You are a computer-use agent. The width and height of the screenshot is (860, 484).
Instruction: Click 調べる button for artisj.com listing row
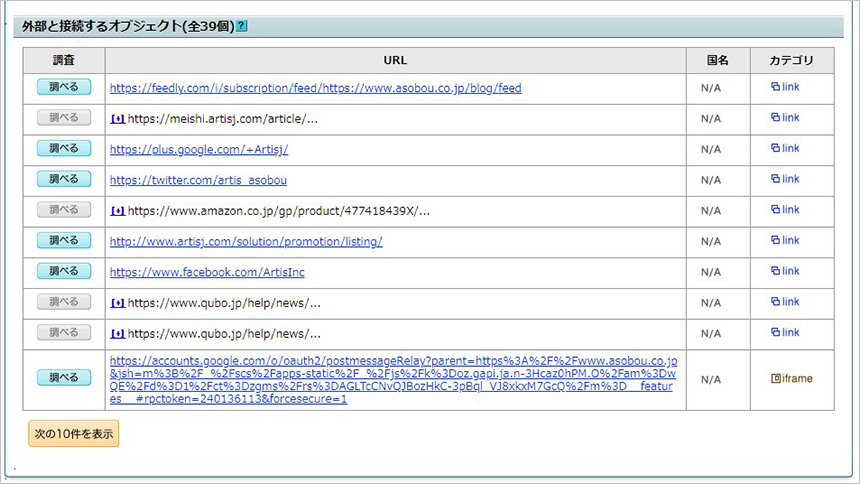click(64, 240)
